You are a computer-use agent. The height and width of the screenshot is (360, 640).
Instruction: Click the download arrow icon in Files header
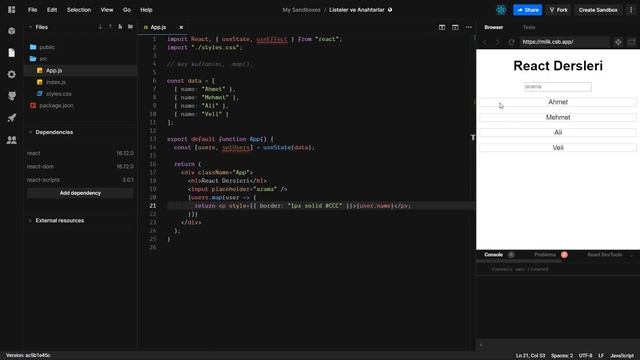click(x=100, y=27)
